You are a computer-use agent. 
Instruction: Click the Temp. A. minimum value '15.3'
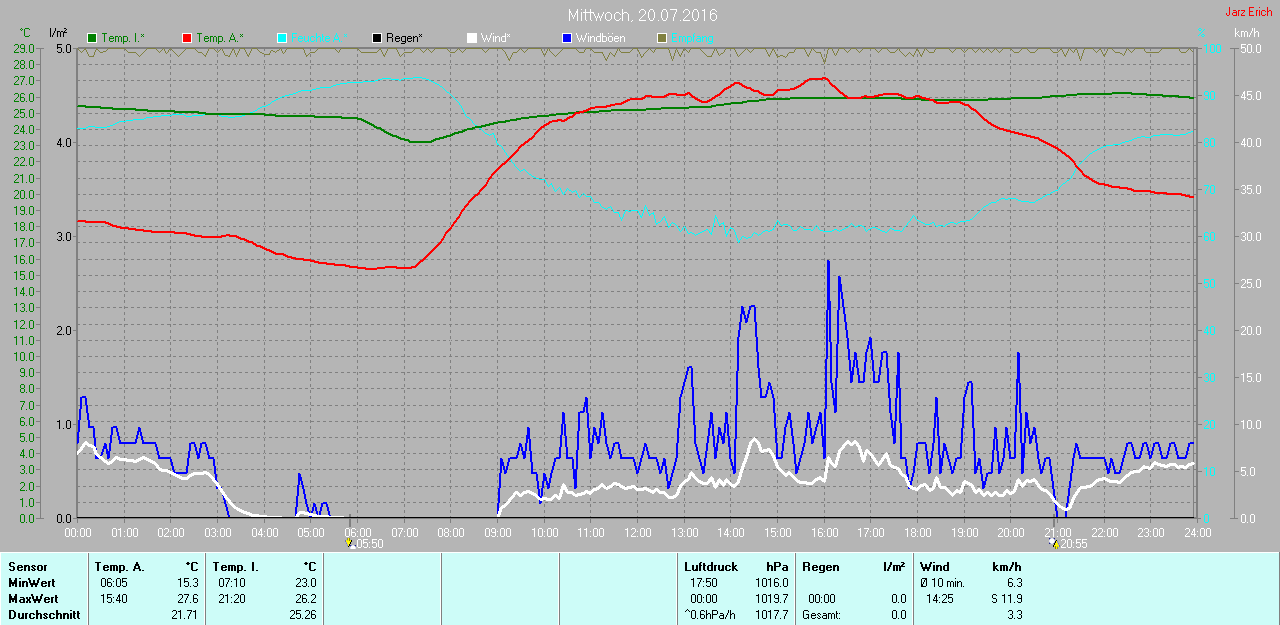click(188, 583)
